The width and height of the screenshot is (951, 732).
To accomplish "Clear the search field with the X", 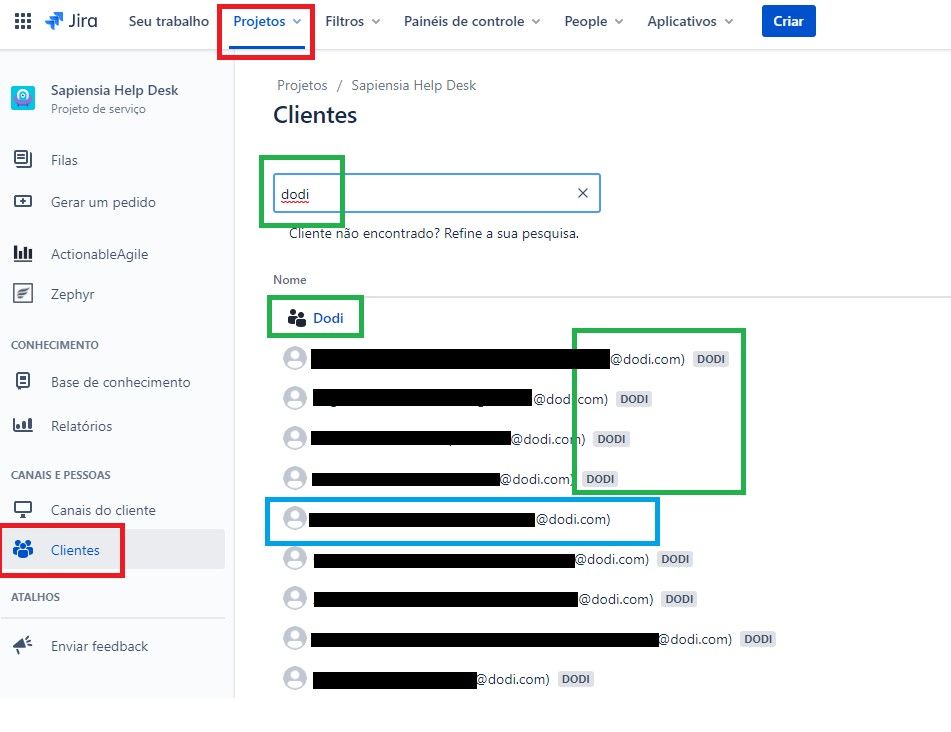I will (583, 193).
